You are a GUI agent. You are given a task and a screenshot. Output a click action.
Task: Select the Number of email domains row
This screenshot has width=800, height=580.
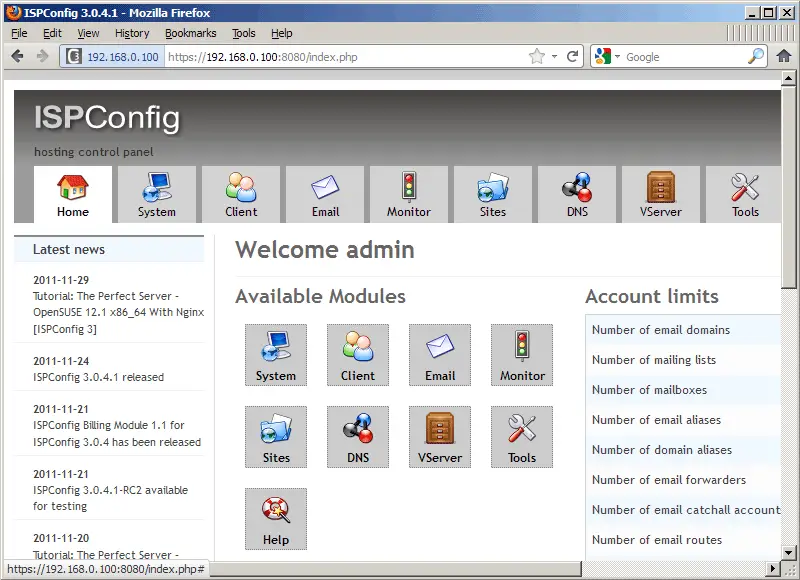(683, 330)
